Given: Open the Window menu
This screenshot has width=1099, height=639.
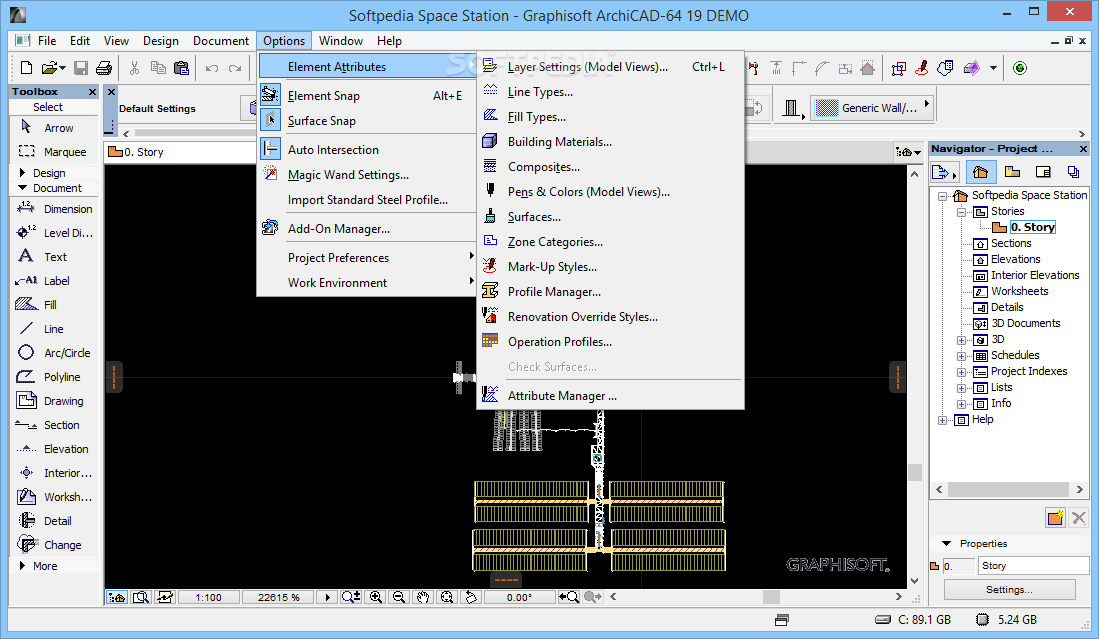Looking at the screenshot, I should [x=341, y=41].
